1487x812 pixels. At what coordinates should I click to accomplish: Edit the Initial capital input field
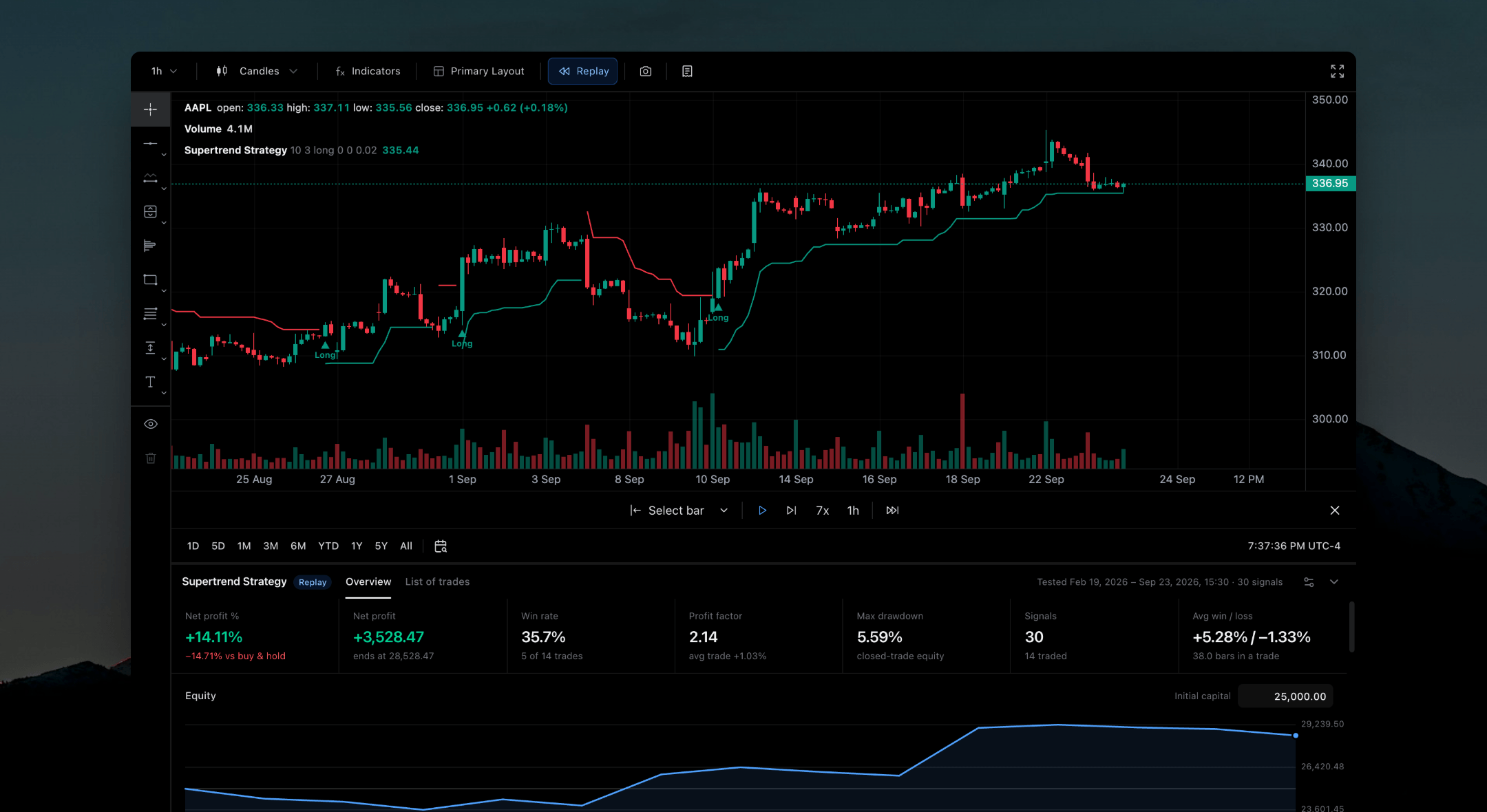[x=1285, y=696]
